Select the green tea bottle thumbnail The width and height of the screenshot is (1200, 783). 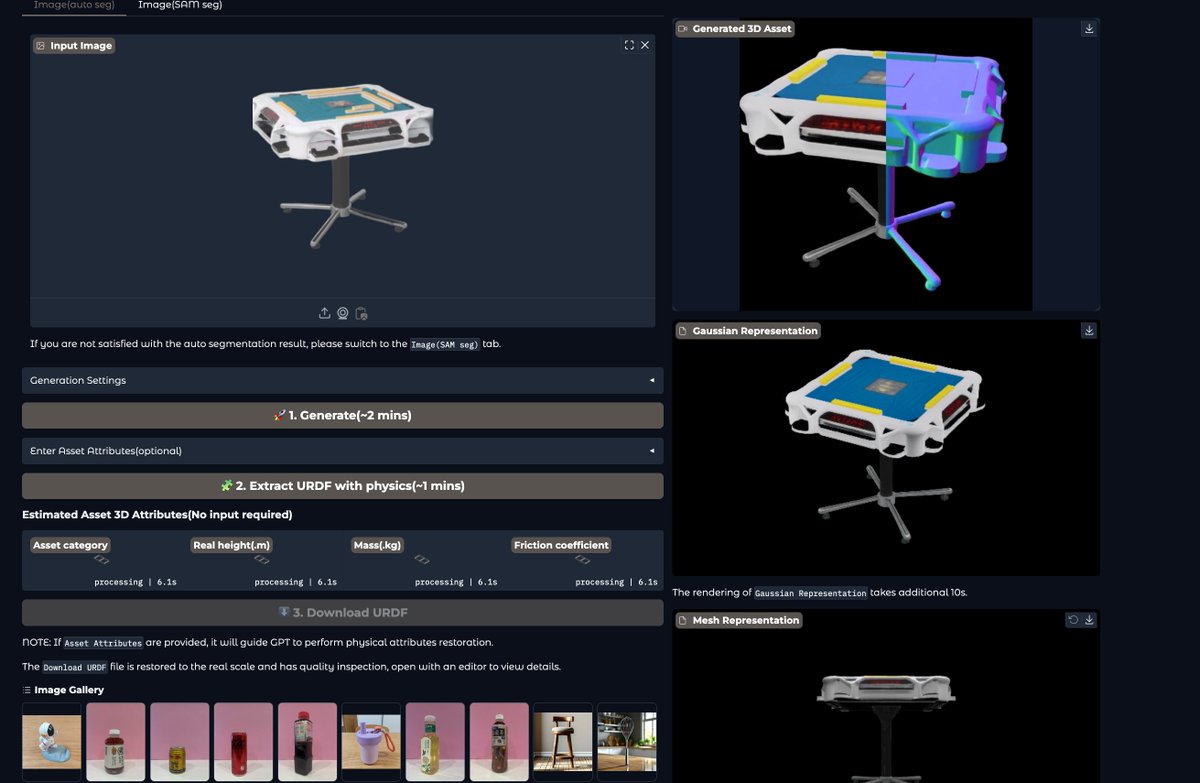435,742
